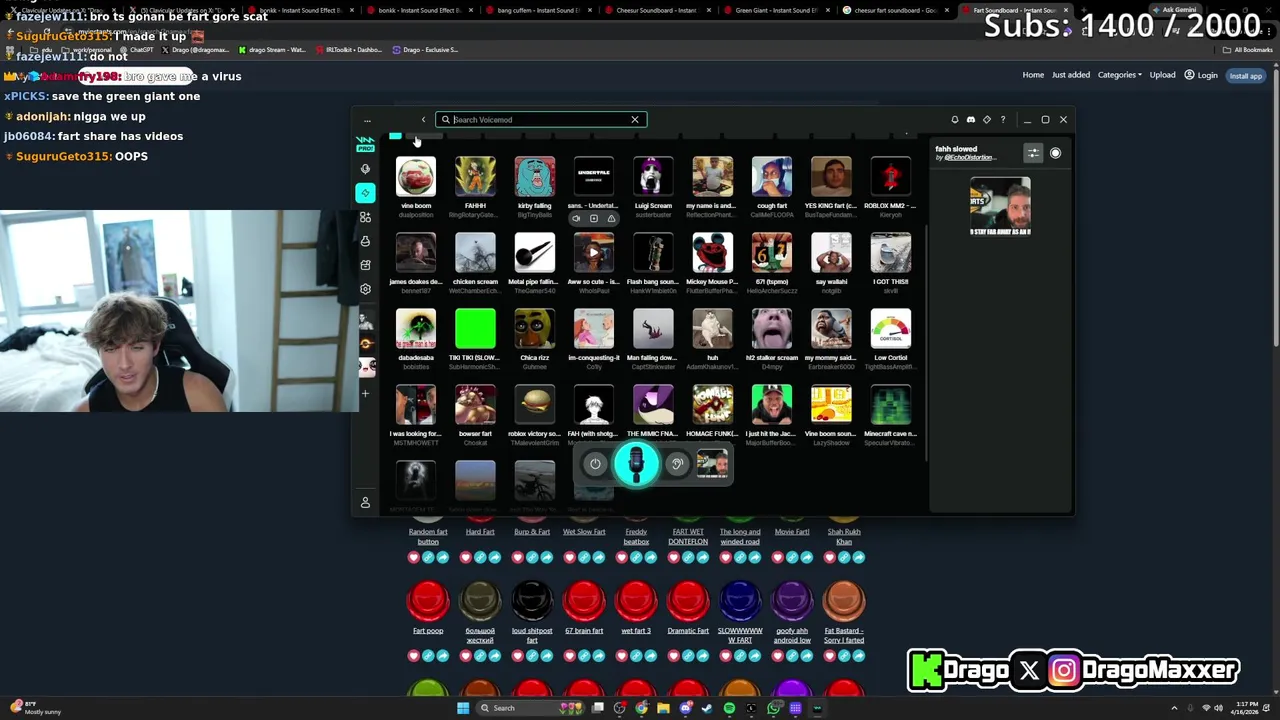Image resolution: width=1280 pixels, height=720 pixels.
Task: Open Voicemod notifications bell
Action: coord(955,120)
